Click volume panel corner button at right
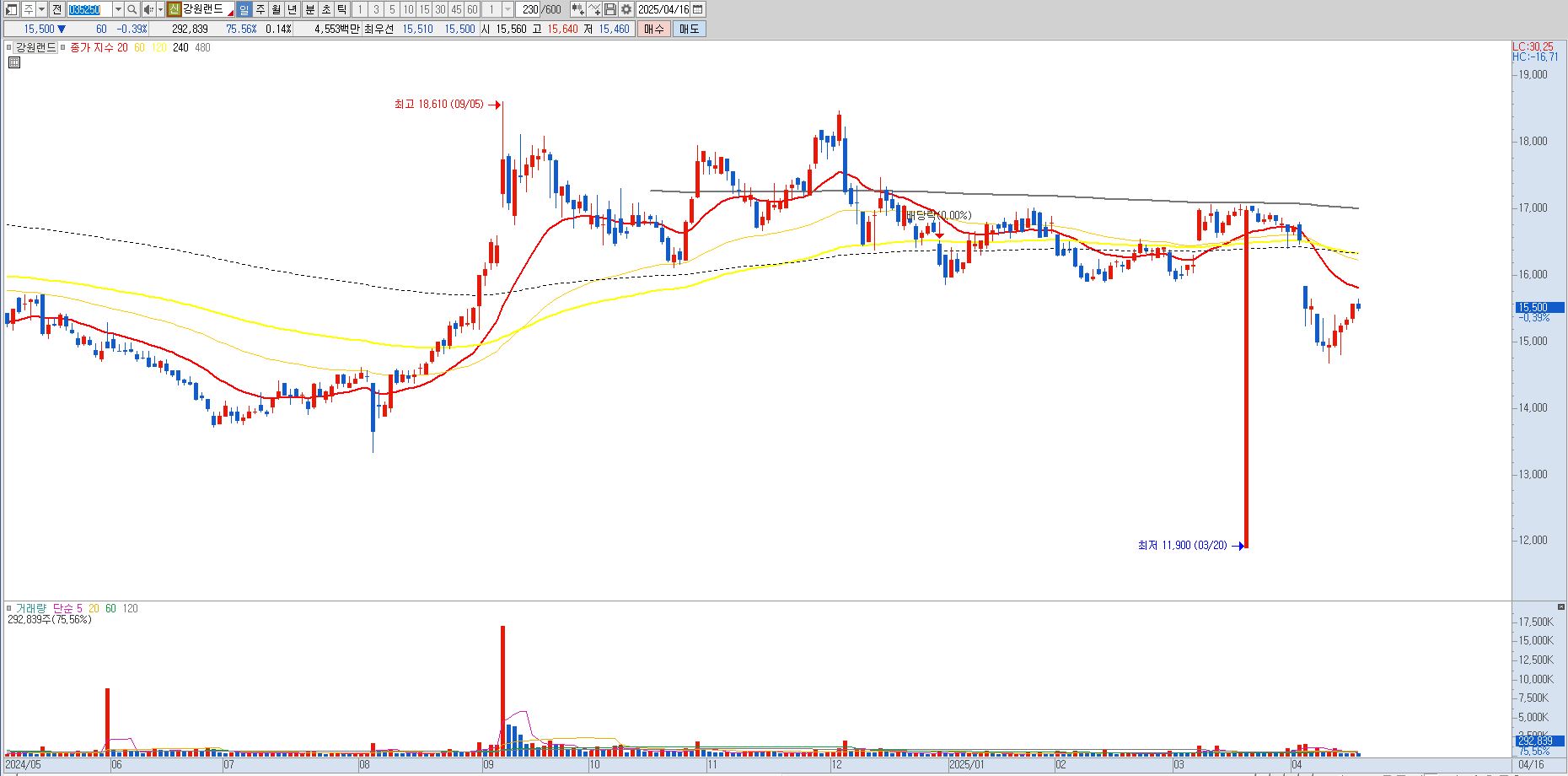1568x776 pixels. coord(1560,607)
